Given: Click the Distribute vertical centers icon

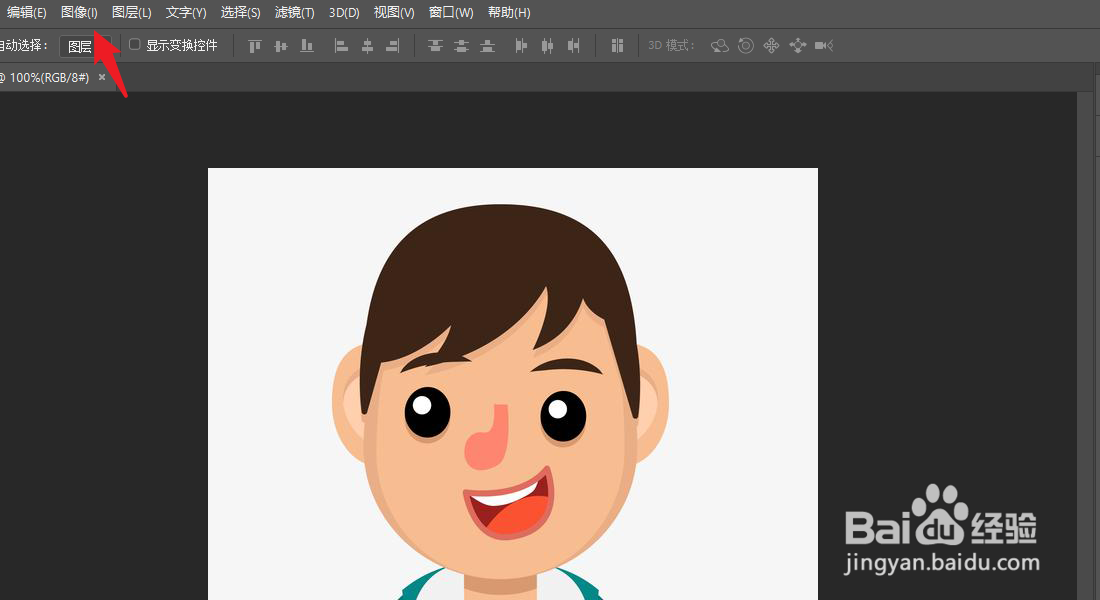Looking at the screenshot, I should (x=461, y=46).
